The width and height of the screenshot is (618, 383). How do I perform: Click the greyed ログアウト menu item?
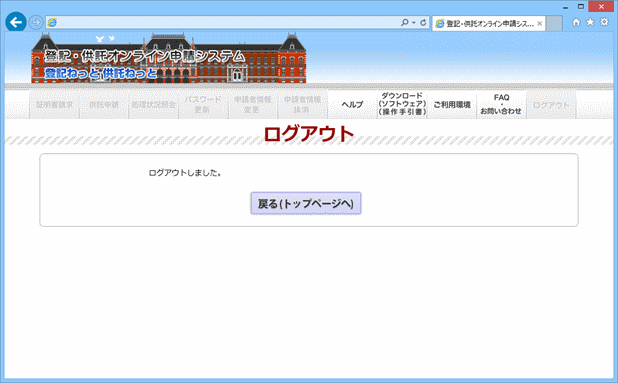point(551,105)
